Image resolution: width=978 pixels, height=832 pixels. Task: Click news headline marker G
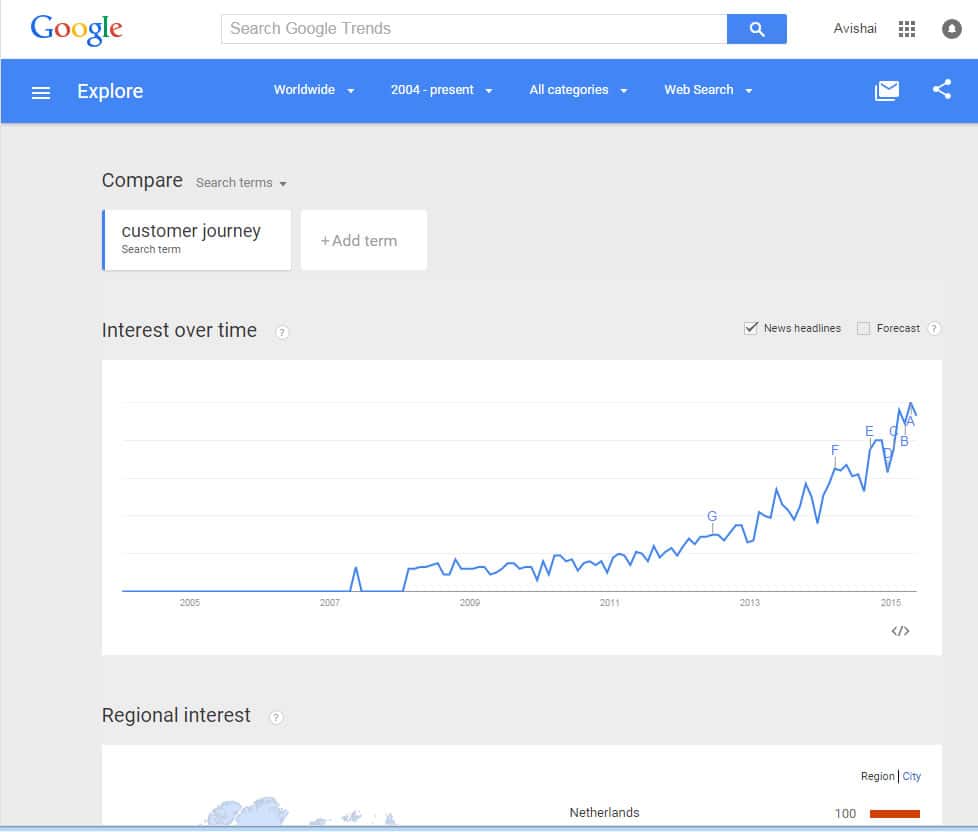click(712, 516)
